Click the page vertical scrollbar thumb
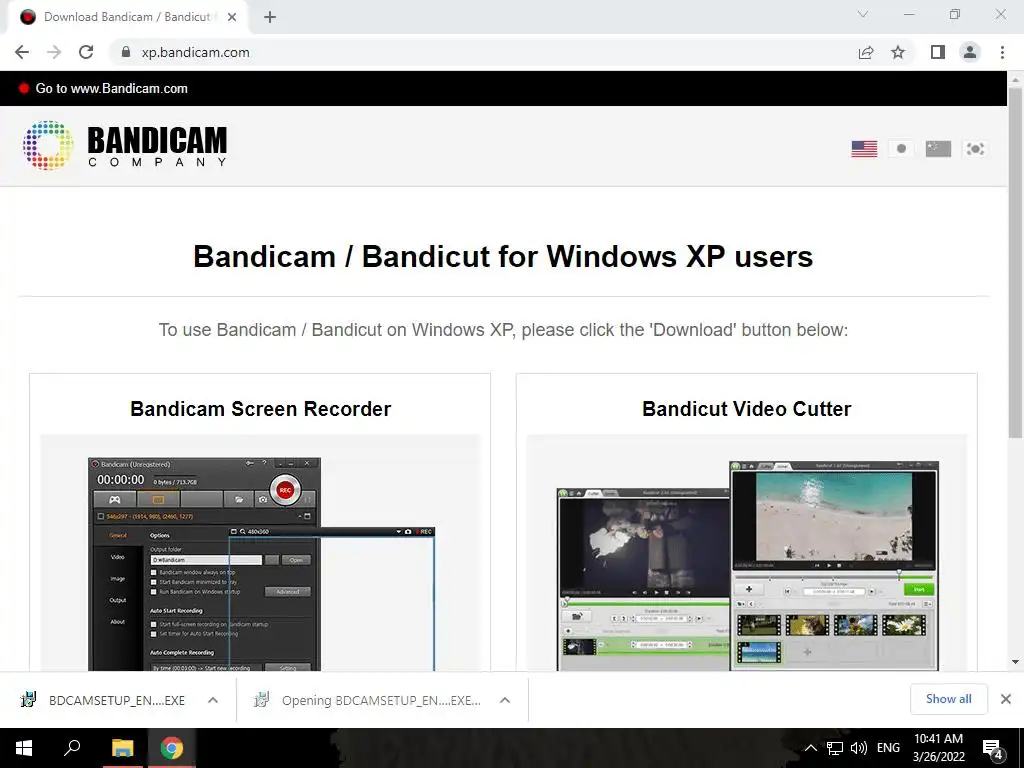 (1015, 263)
